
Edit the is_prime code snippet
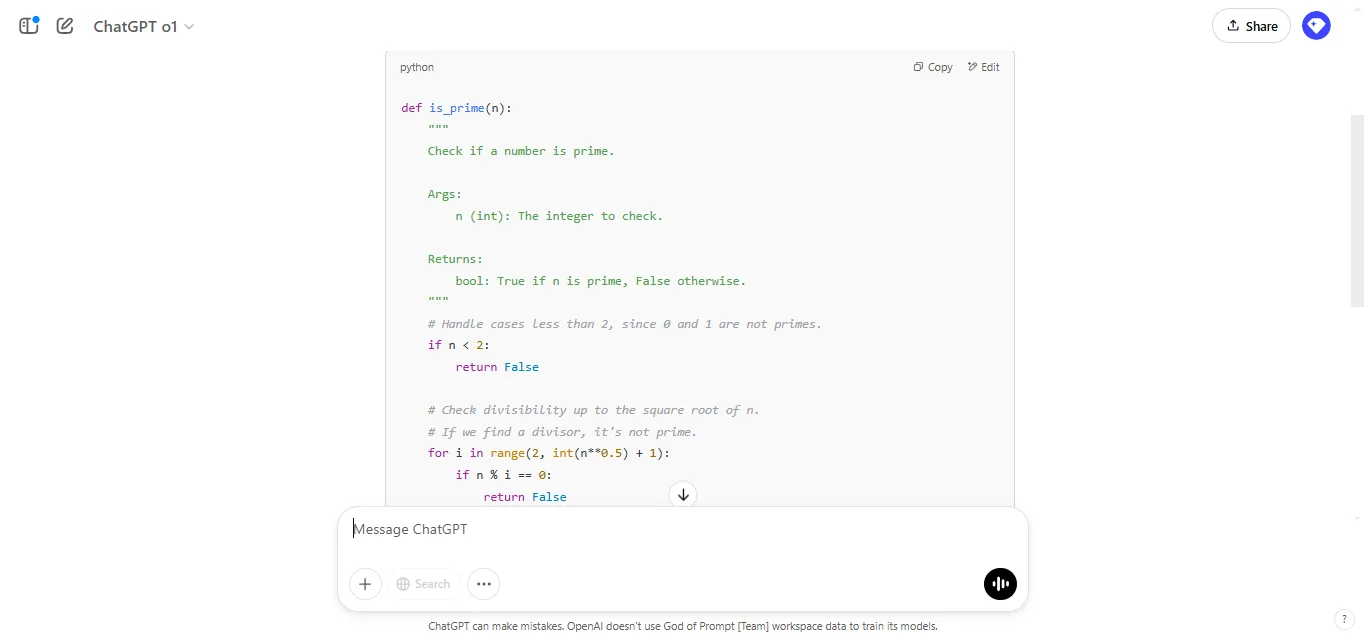[x=984, y=67]
